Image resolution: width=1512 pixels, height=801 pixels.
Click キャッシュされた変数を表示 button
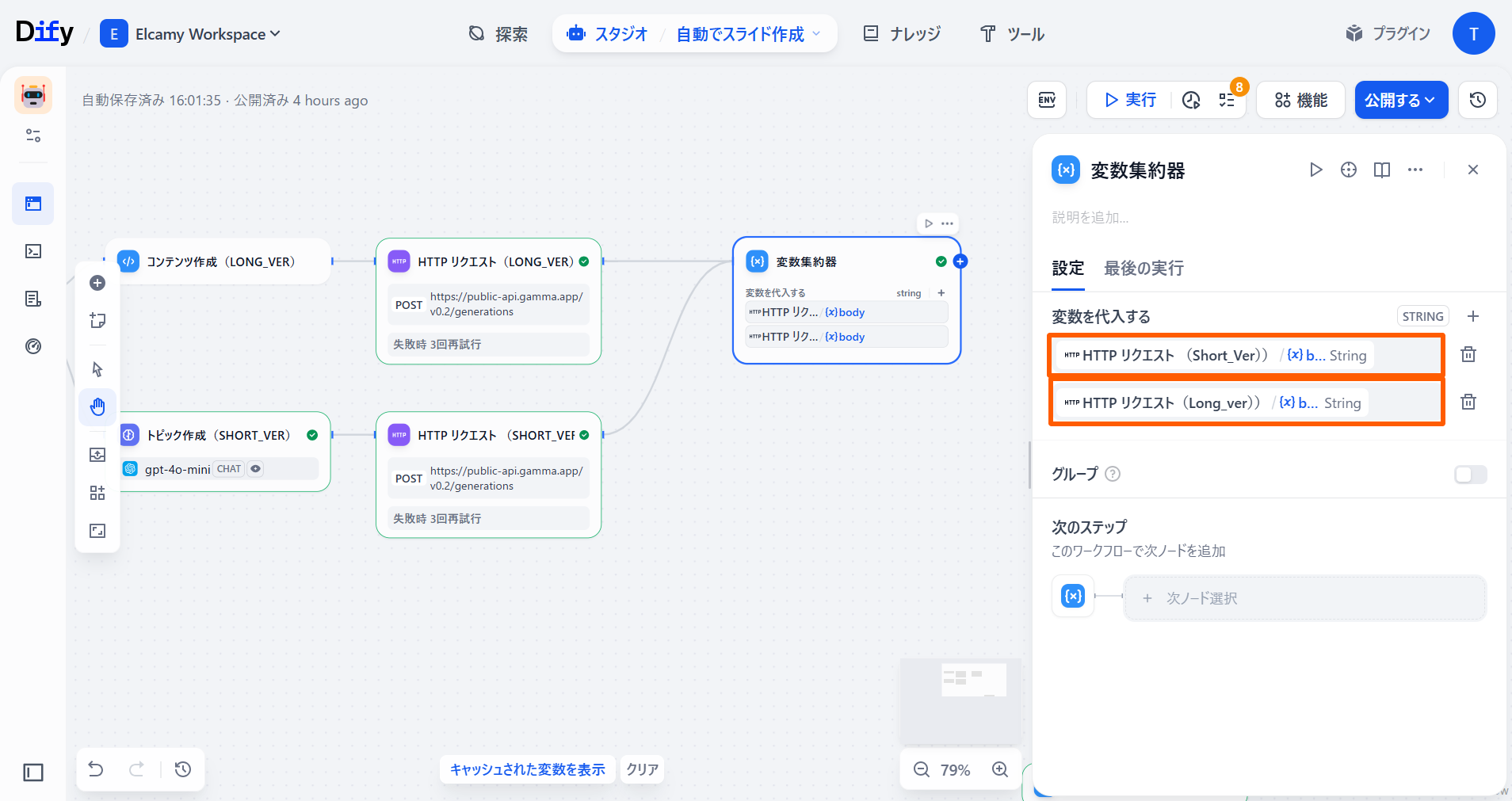[527, 769]
